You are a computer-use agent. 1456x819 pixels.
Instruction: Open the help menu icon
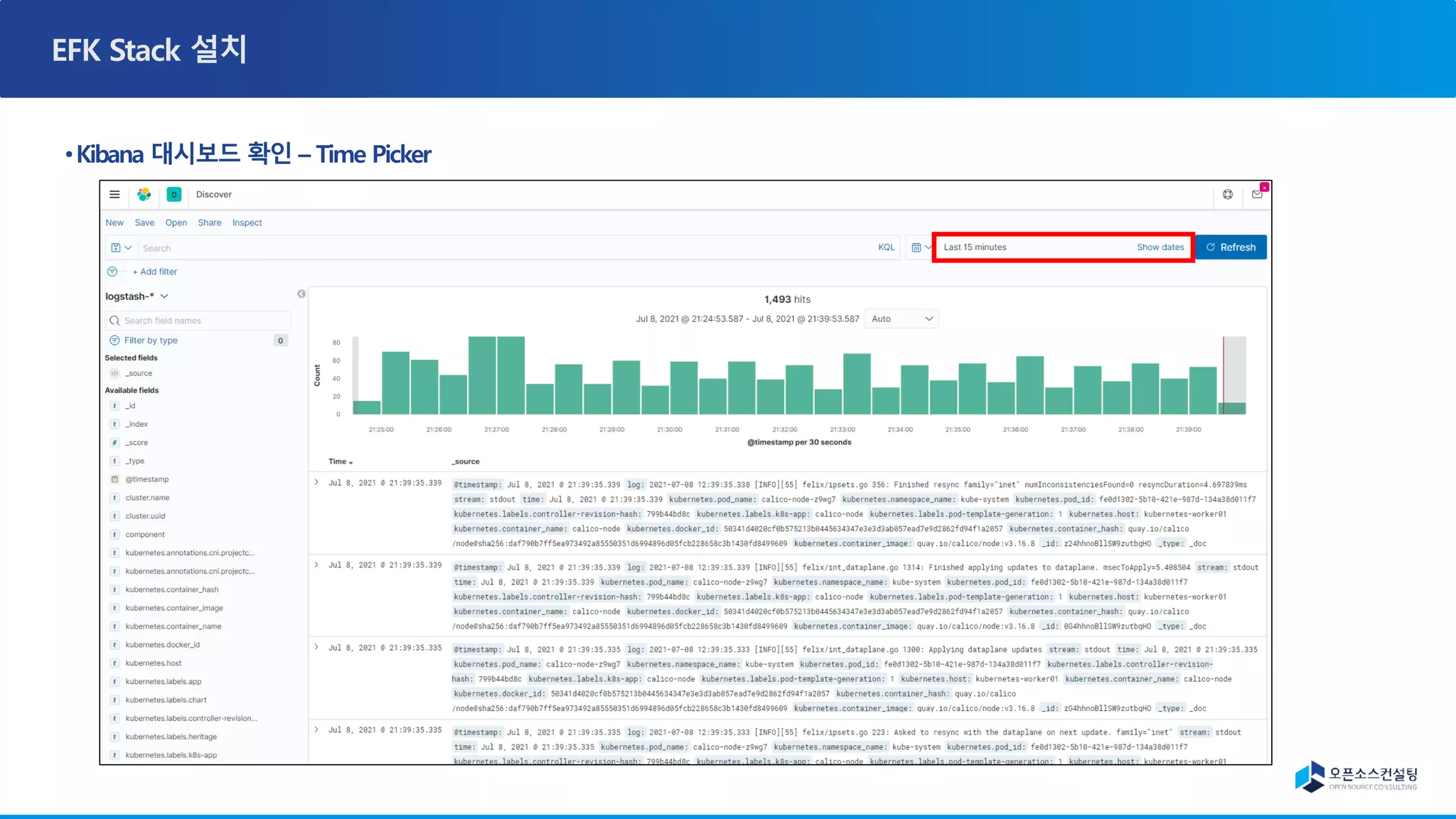point(1228,194)
